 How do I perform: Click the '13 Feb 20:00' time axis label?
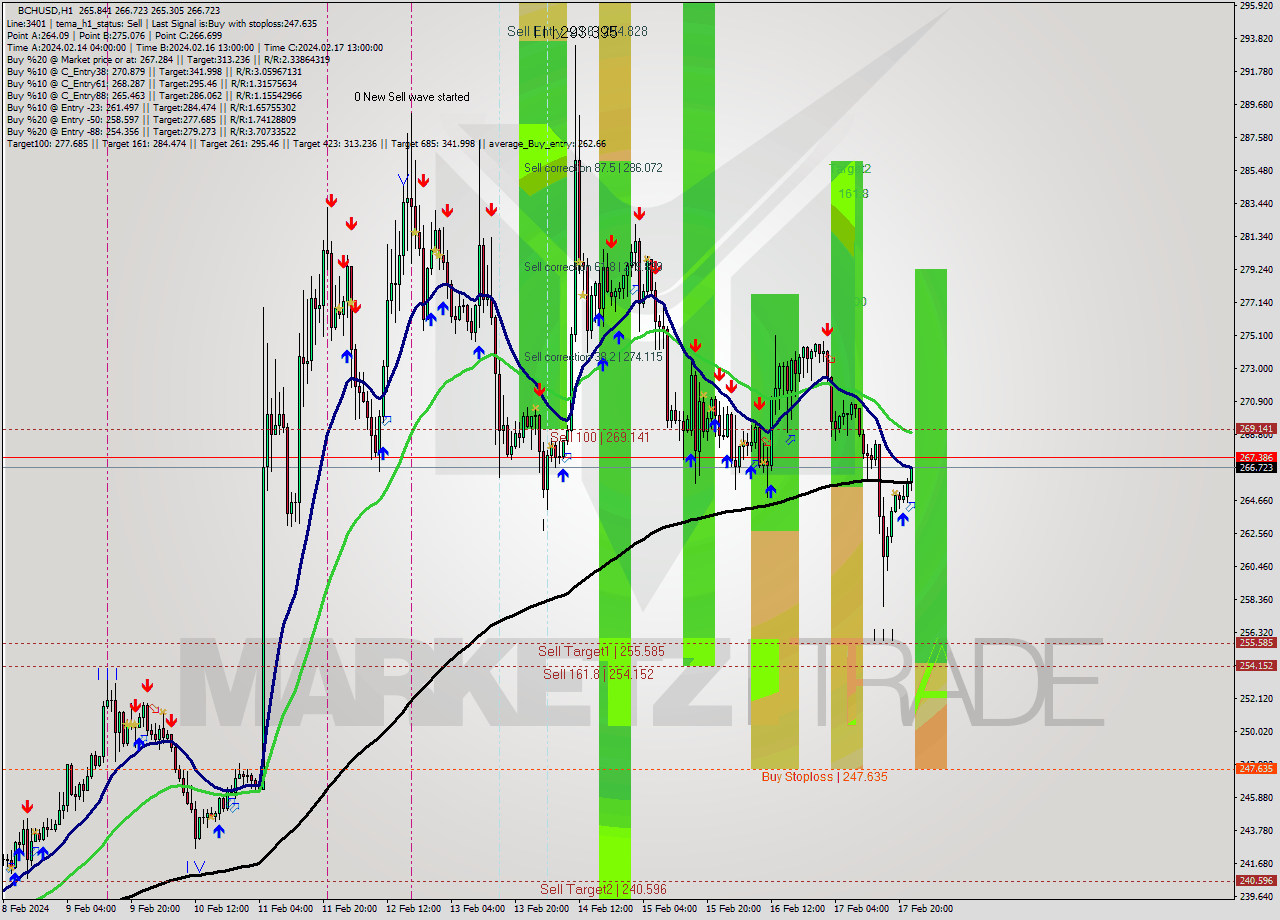pyautogui.click(x=541, y=909)
